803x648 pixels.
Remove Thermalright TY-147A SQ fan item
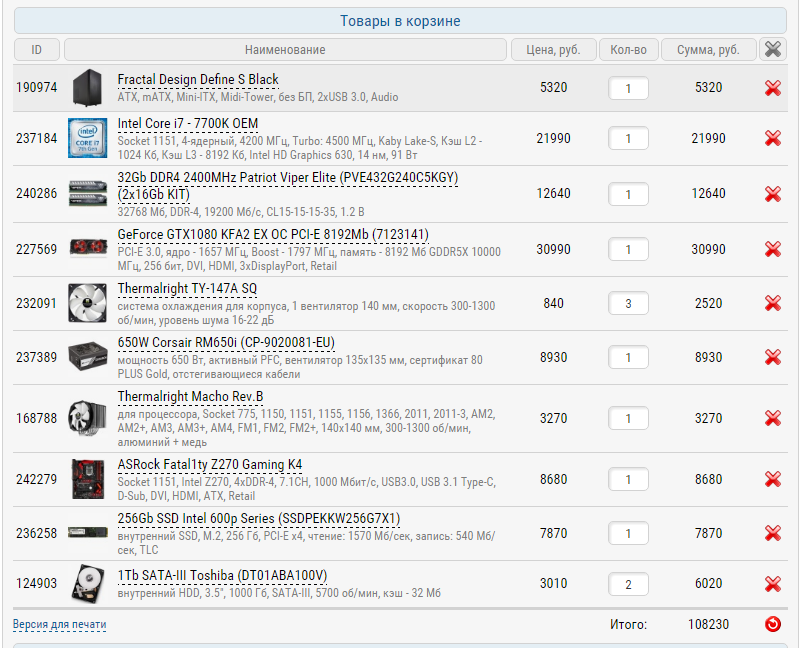tap(772, 303)
